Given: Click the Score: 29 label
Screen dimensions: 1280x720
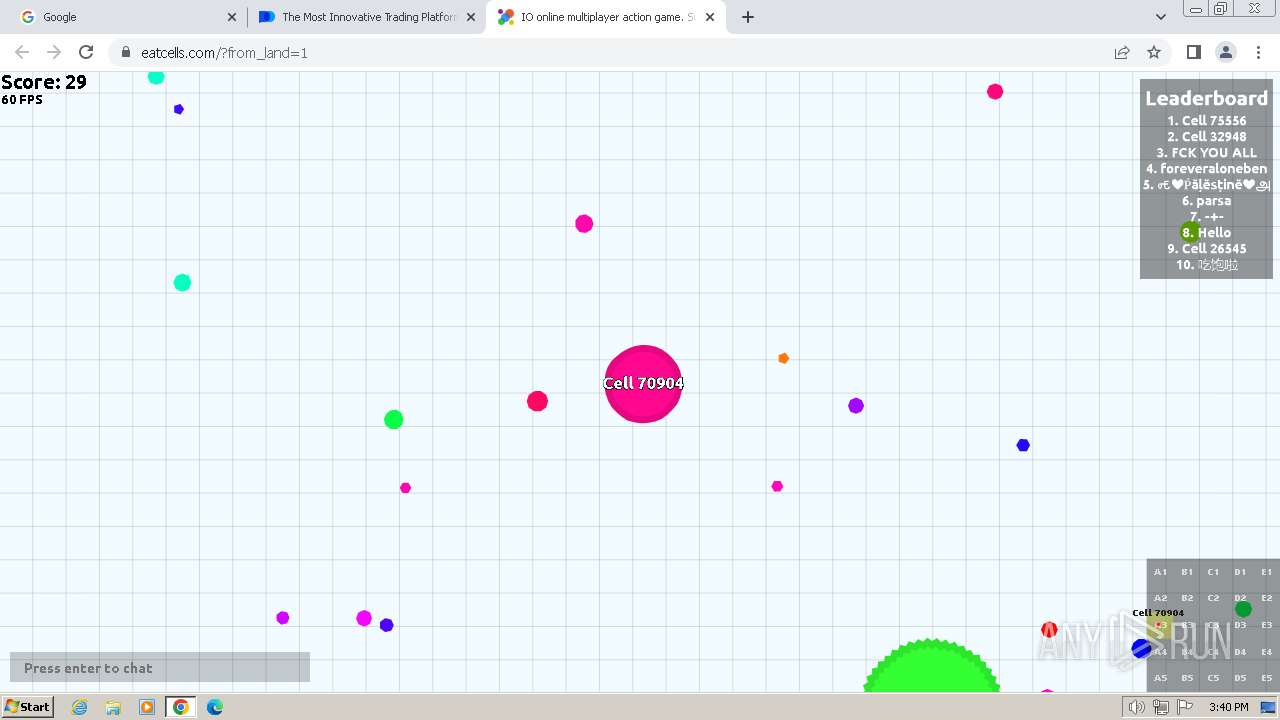Looking at the screenshot, I should click(44, 82).
